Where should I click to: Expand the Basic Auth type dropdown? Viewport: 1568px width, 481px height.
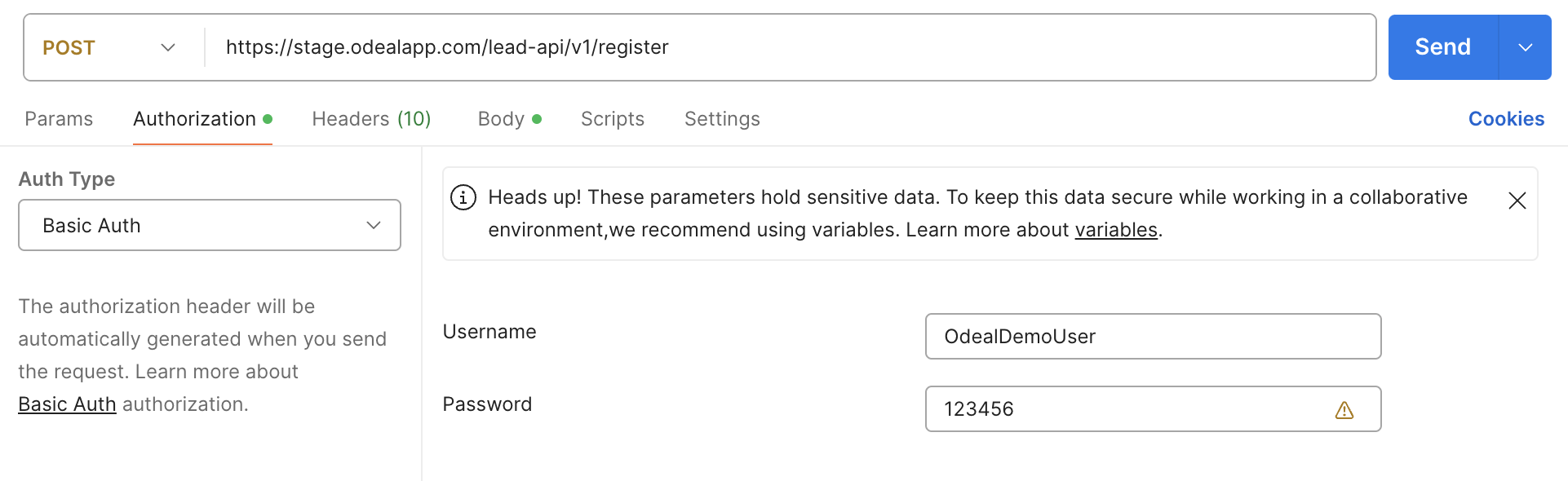point(210,225)
